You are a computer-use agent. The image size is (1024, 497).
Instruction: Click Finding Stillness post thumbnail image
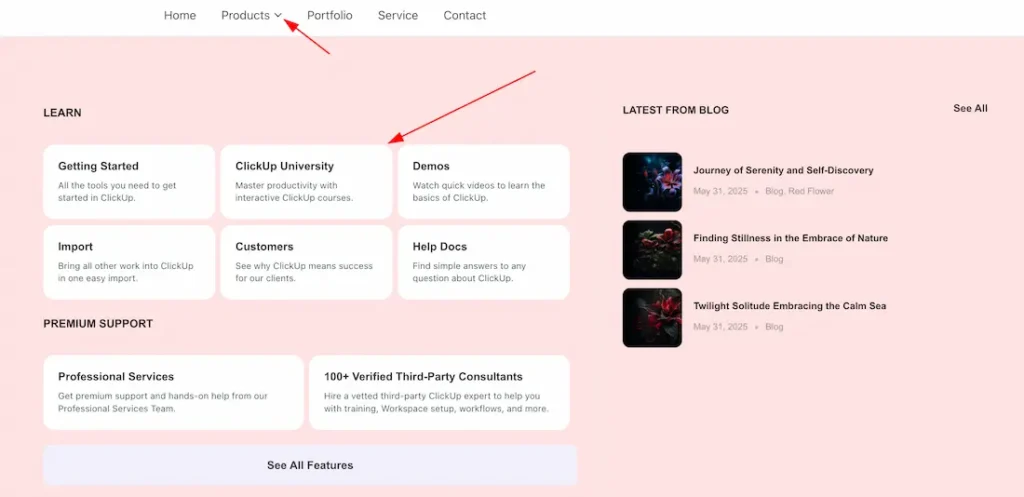tap(652, 250)
